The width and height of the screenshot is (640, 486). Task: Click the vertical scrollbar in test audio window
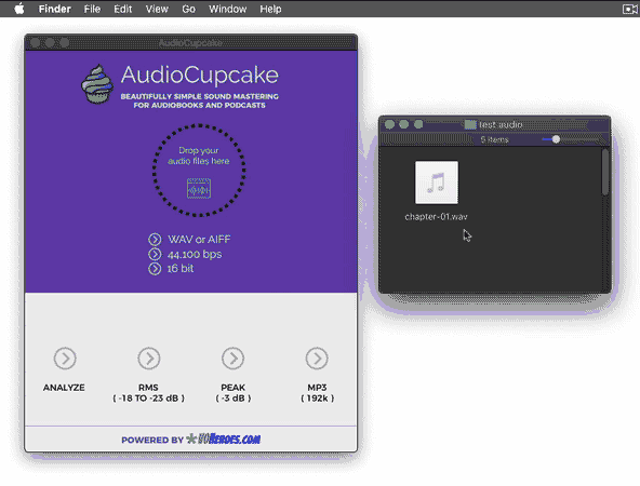coord(605,171)
